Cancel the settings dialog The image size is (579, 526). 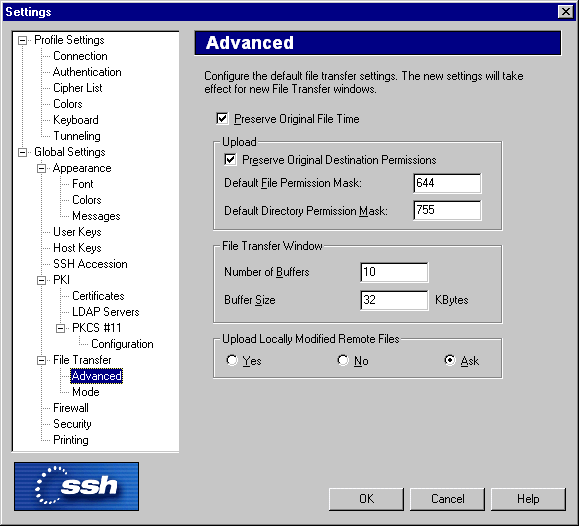click(448, 499)
